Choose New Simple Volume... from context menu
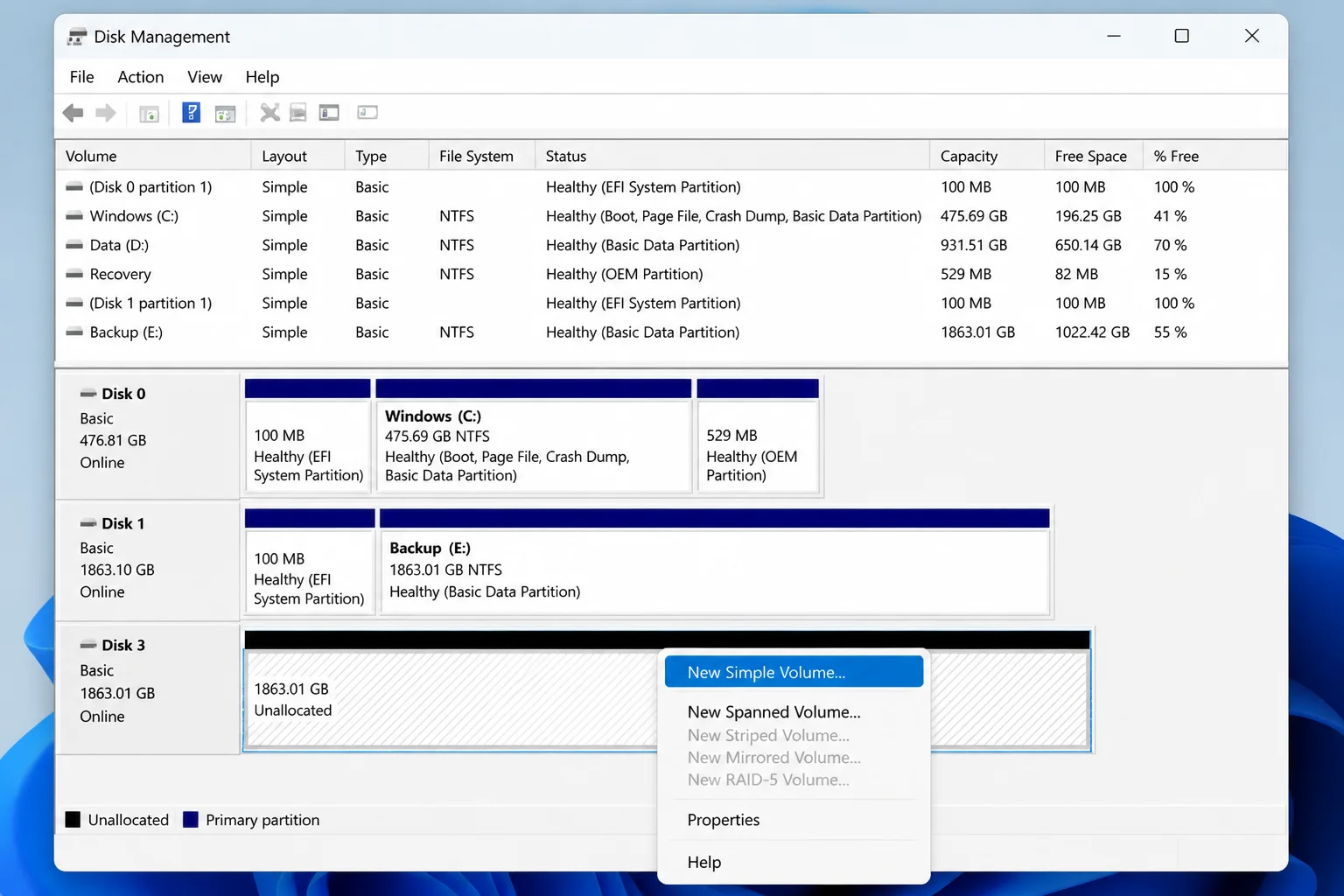The height and width of the screenshot is (896, 1344). (794, 672)
